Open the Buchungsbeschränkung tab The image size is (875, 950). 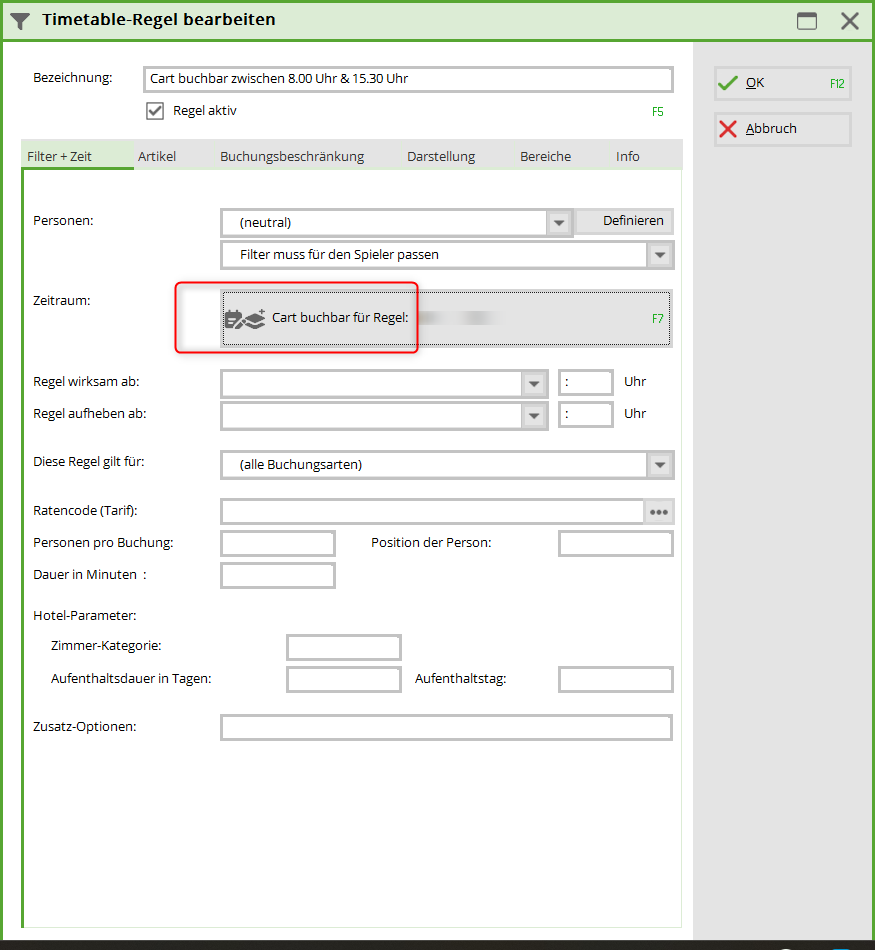coord(292,156)
